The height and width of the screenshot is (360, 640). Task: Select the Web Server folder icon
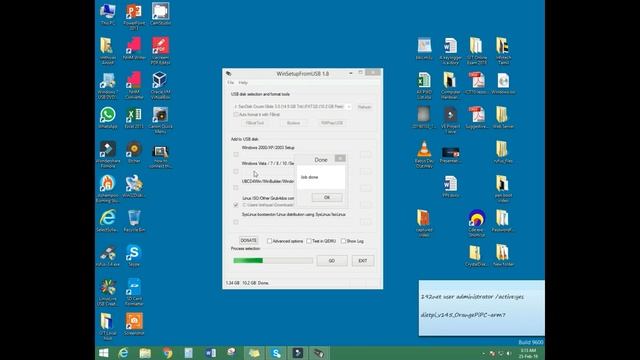pos(503,118)
